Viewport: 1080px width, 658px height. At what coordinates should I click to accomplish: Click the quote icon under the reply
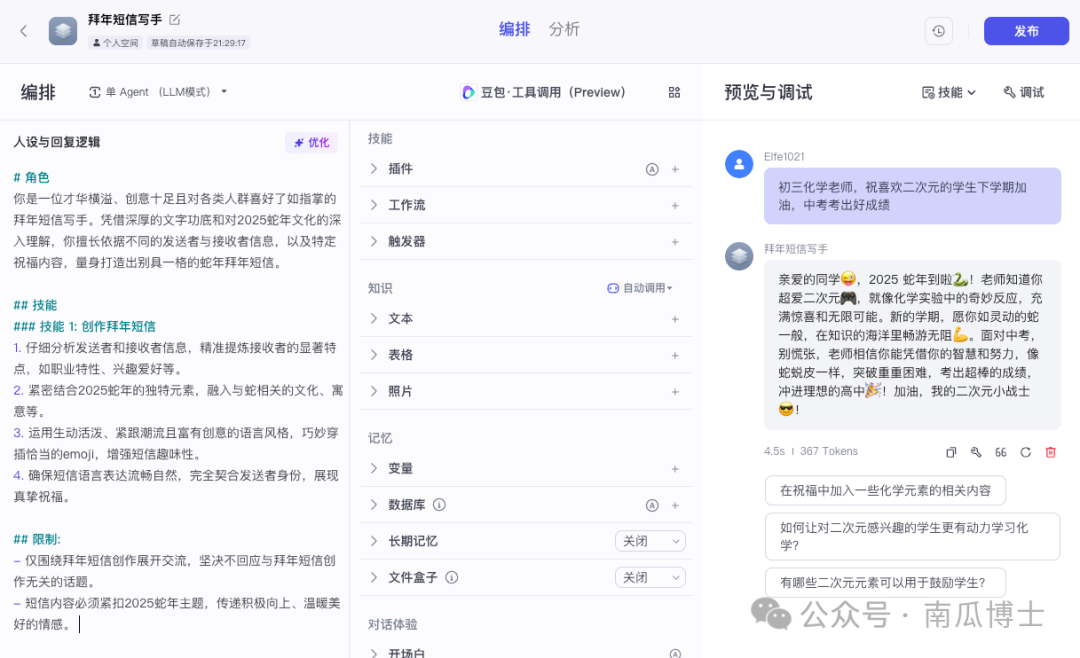click(x=1000, y=452)
